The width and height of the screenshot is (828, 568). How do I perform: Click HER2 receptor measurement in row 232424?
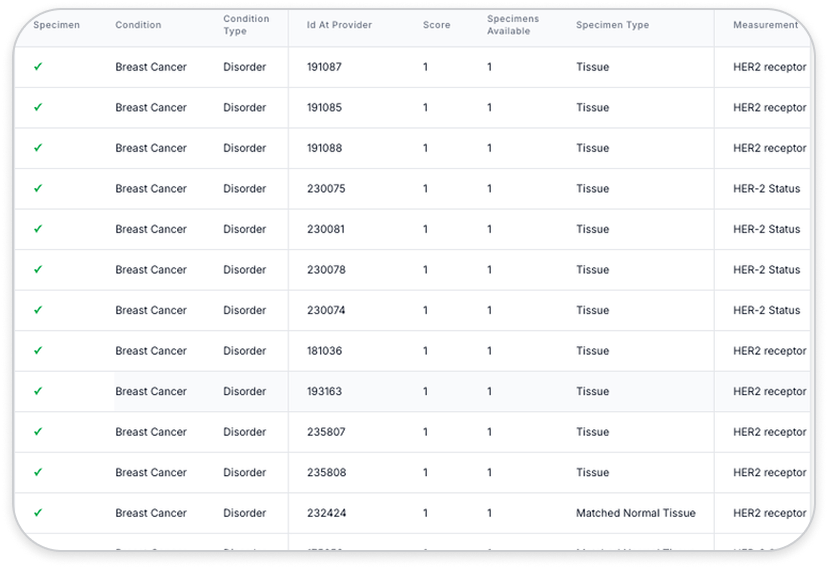[x=769, y=513]
